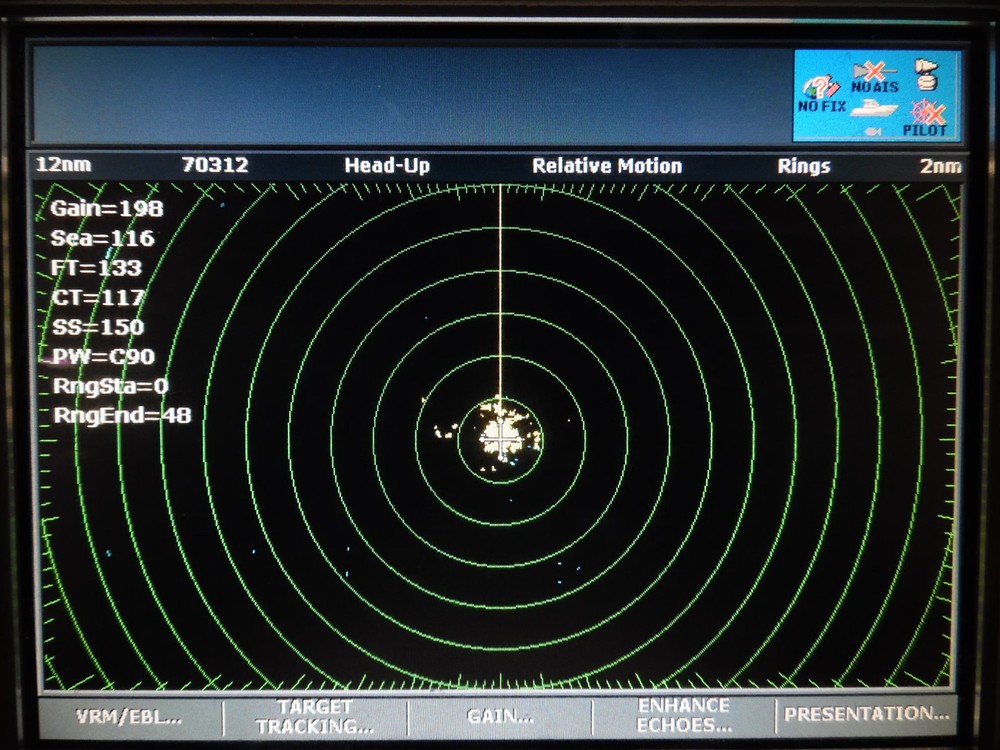
Task: Click the RngEnd=48 readout
Action: coord(122,416)
